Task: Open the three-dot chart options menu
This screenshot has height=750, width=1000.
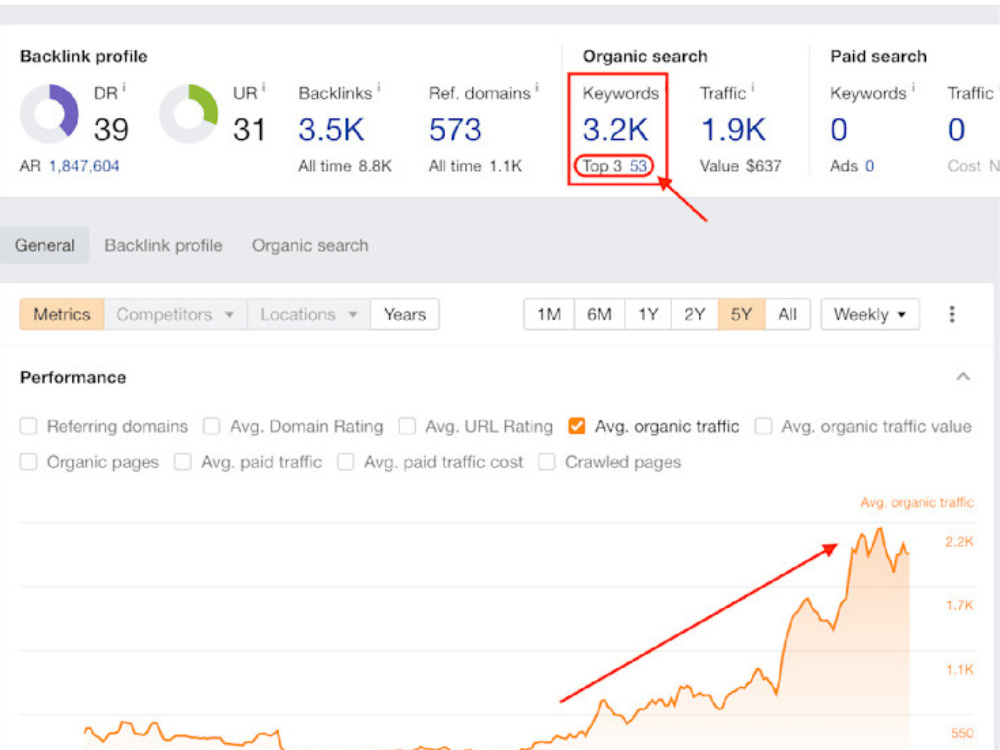Action: pos(952,314)
